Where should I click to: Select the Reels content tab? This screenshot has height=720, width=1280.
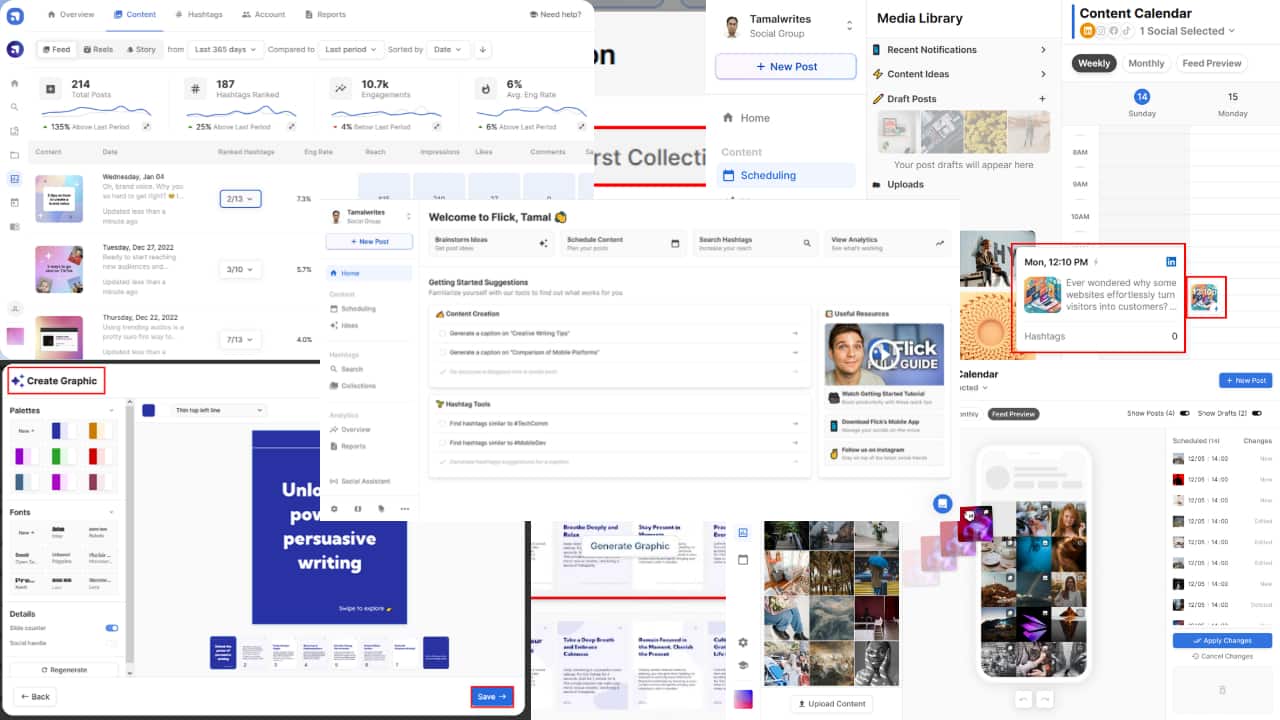[x=98, y=49]
